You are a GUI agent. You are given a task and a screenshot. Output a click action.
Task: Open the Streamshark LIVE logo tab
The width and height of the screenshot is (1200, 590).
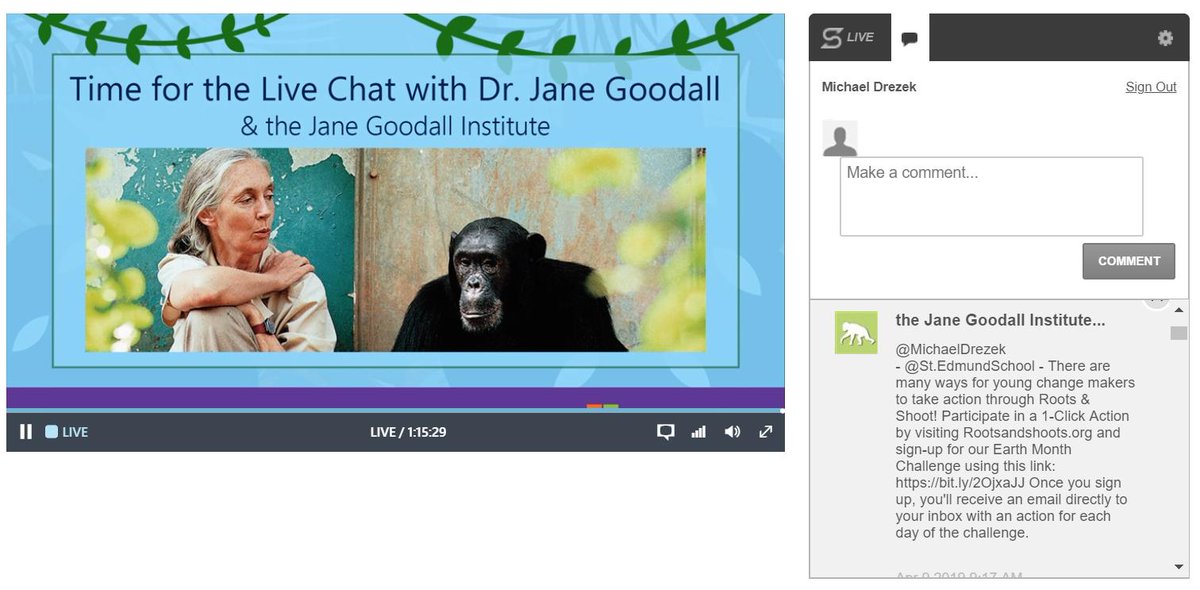click(848, 38)
